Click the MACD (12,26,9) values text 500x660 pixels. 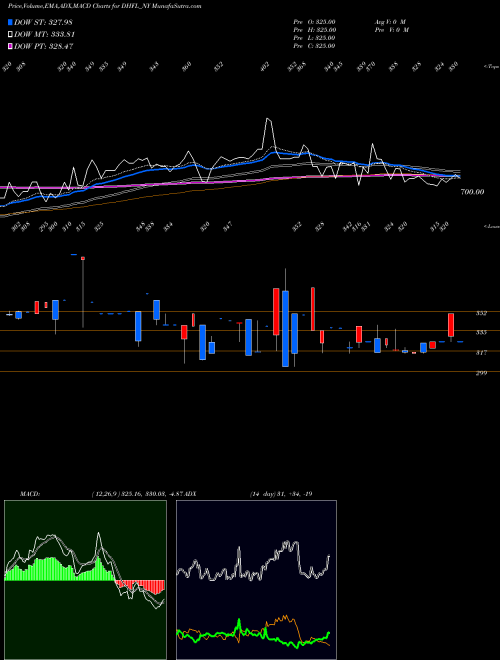coord(138,494)
